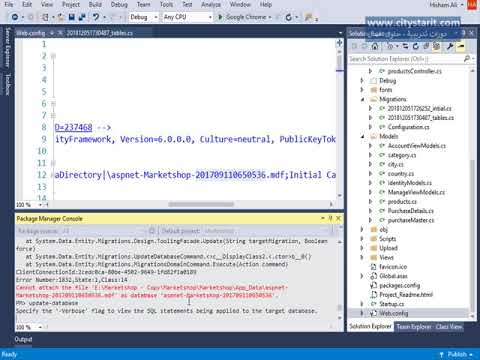
Task: Click the Views folder icon
Action: pos(374,257)
